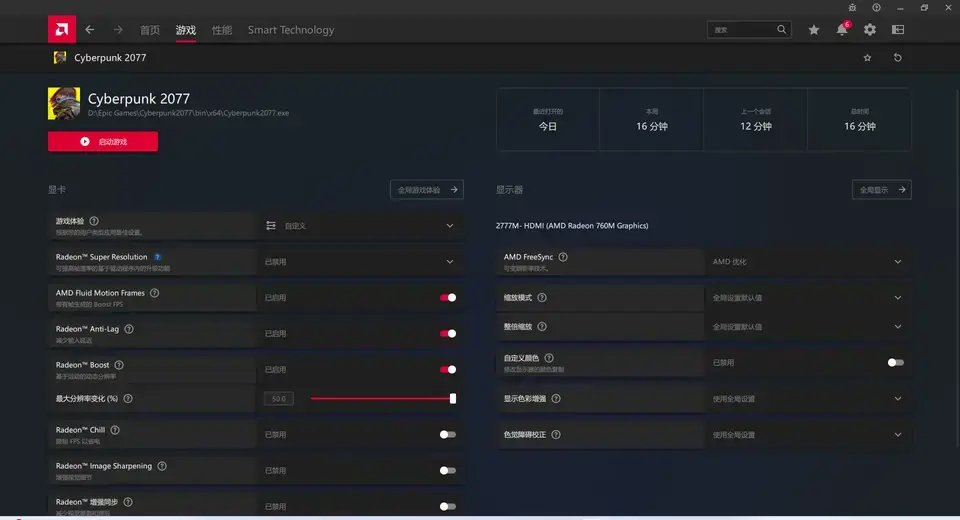
Task: Reset Cyberpunk 2077 profile with reset icon
Action: tap(898, 58)
